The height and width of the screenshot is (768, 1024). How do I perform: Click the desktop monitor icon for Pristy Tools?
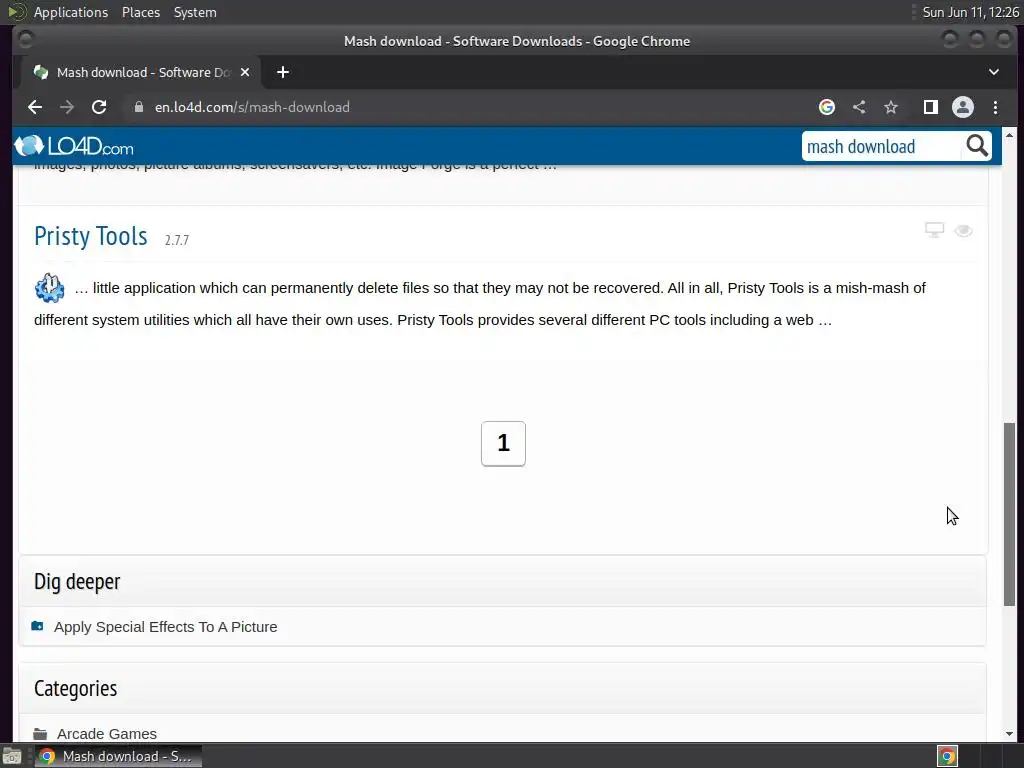click(935, 230)
